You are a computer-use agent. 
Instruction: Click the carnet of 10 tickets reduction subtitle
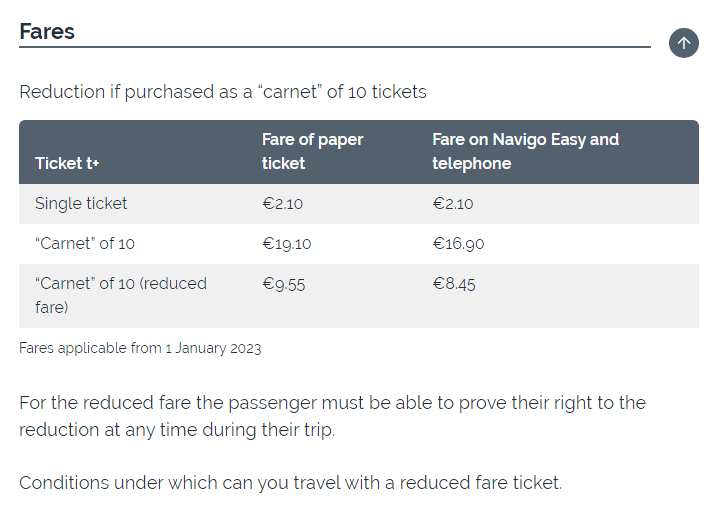[x=223, y=92]
